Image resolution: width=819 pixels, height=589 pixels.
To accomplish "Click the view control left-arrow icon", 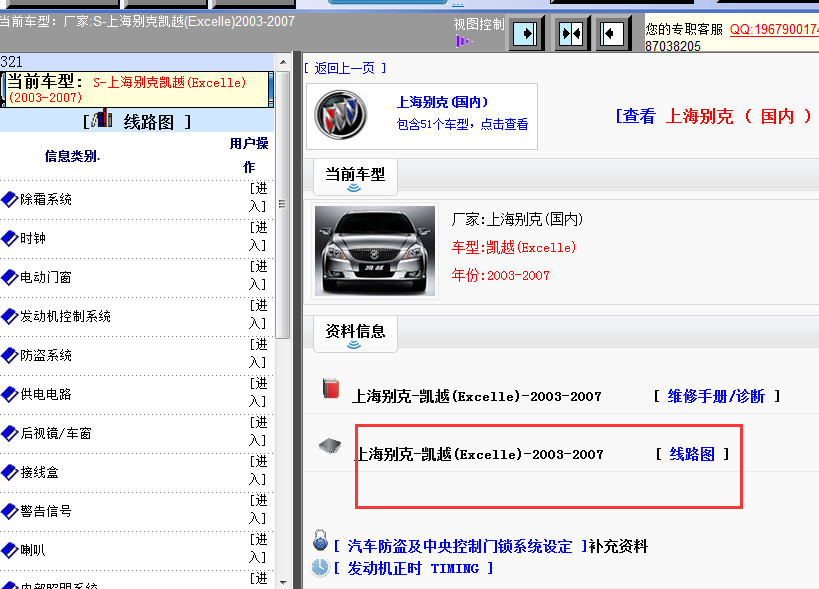I will 612,34.
